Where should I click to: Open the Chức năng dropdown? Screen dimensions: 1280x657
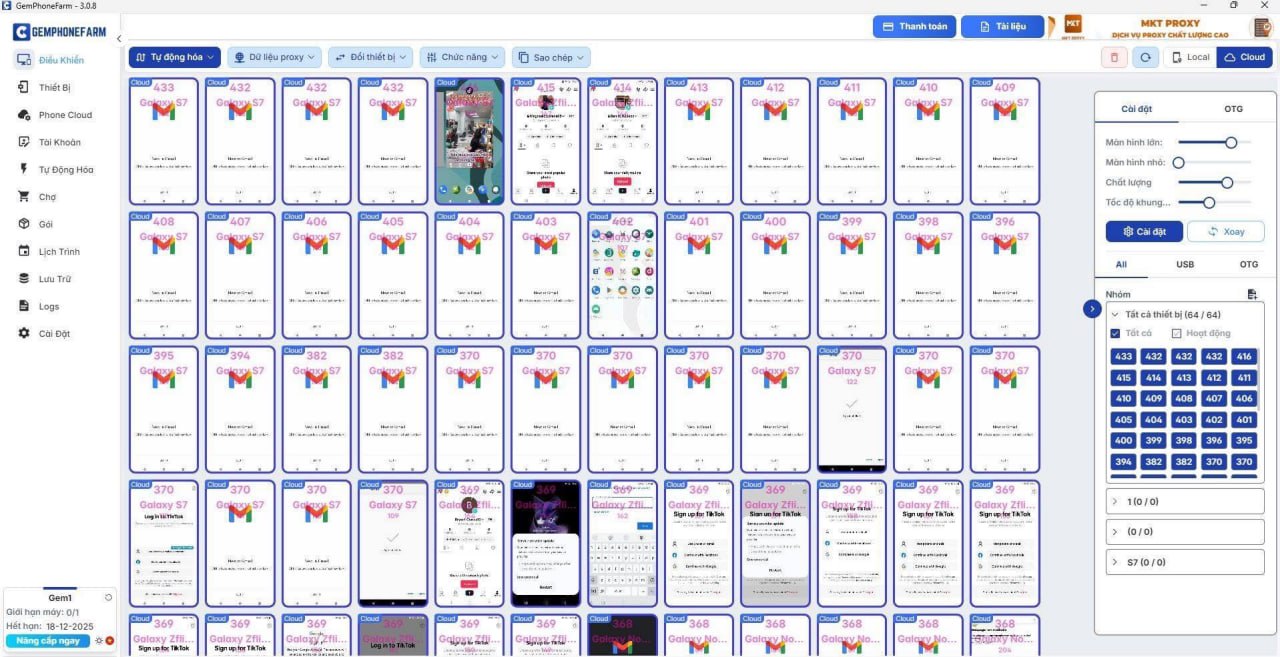coord(462,57)
